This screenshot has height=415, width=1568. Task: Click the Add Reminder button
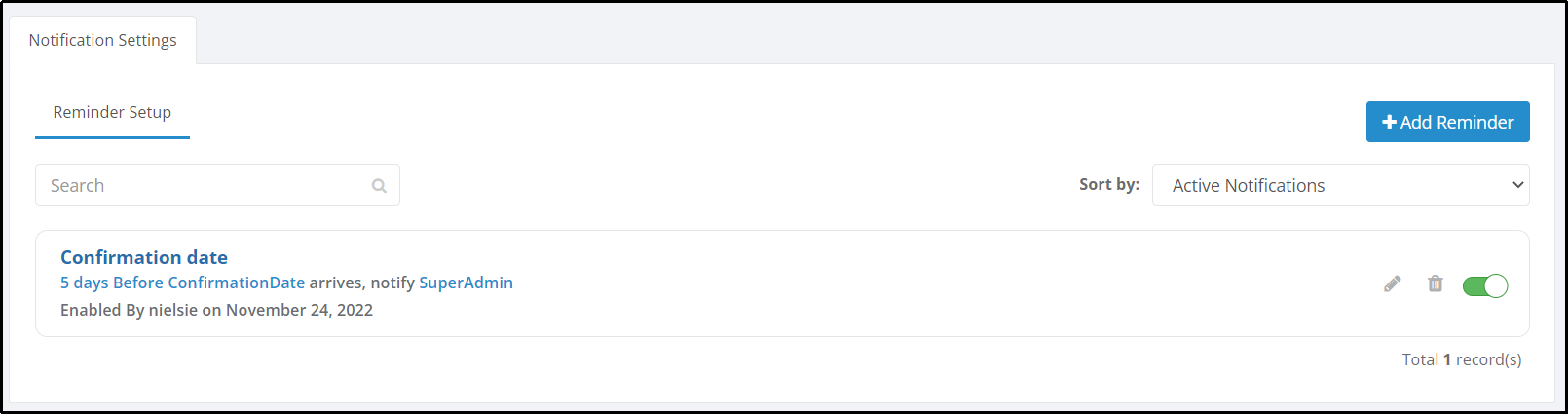pyautogui.click(x=1447, y=122)
